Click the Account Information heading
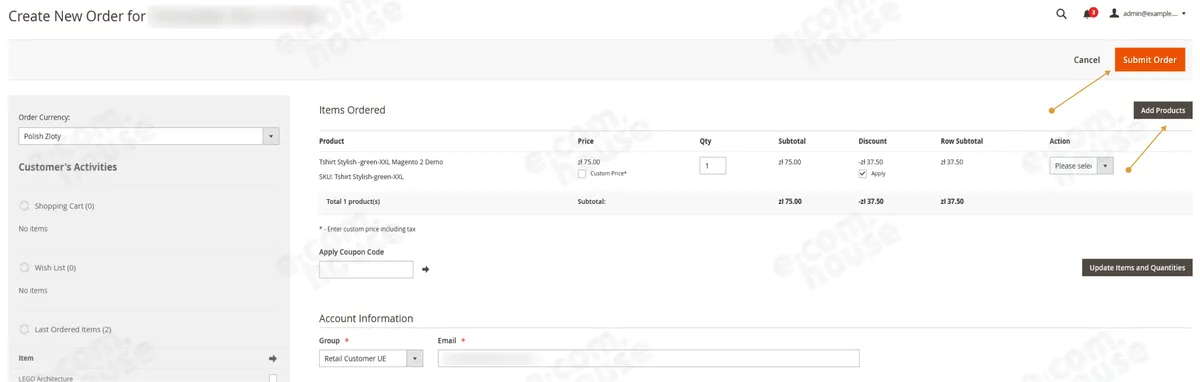The image size is (1200, 382). point(366,318)
